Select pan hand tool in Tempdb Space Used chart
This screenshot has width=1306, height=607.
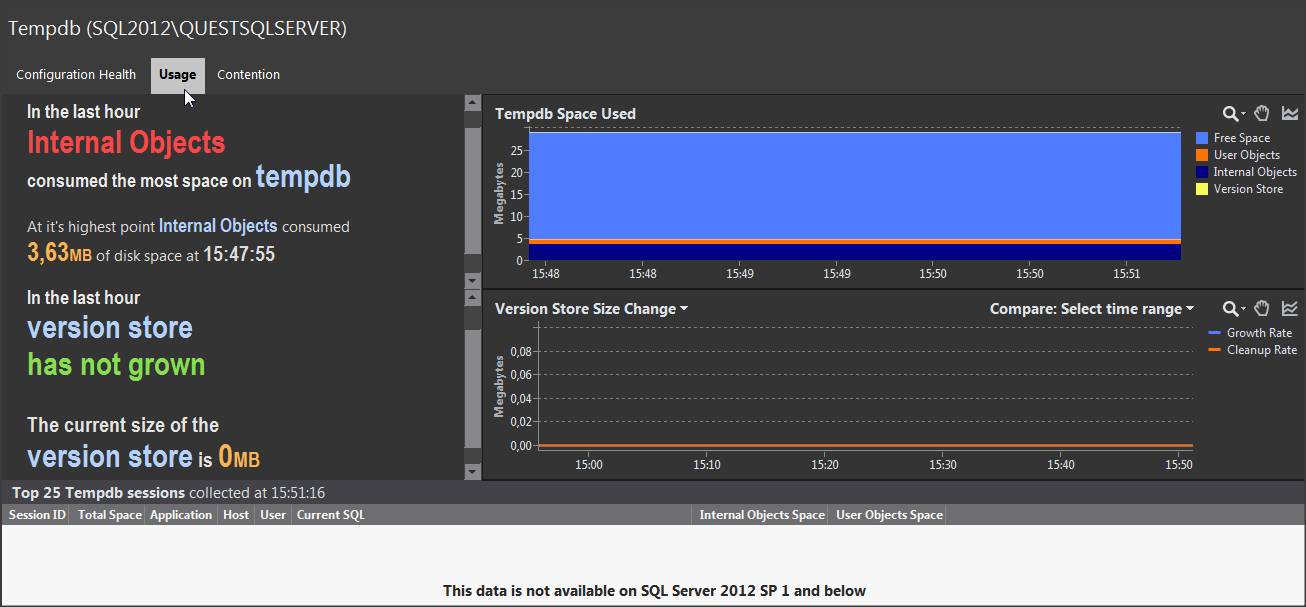point(1262,114)
